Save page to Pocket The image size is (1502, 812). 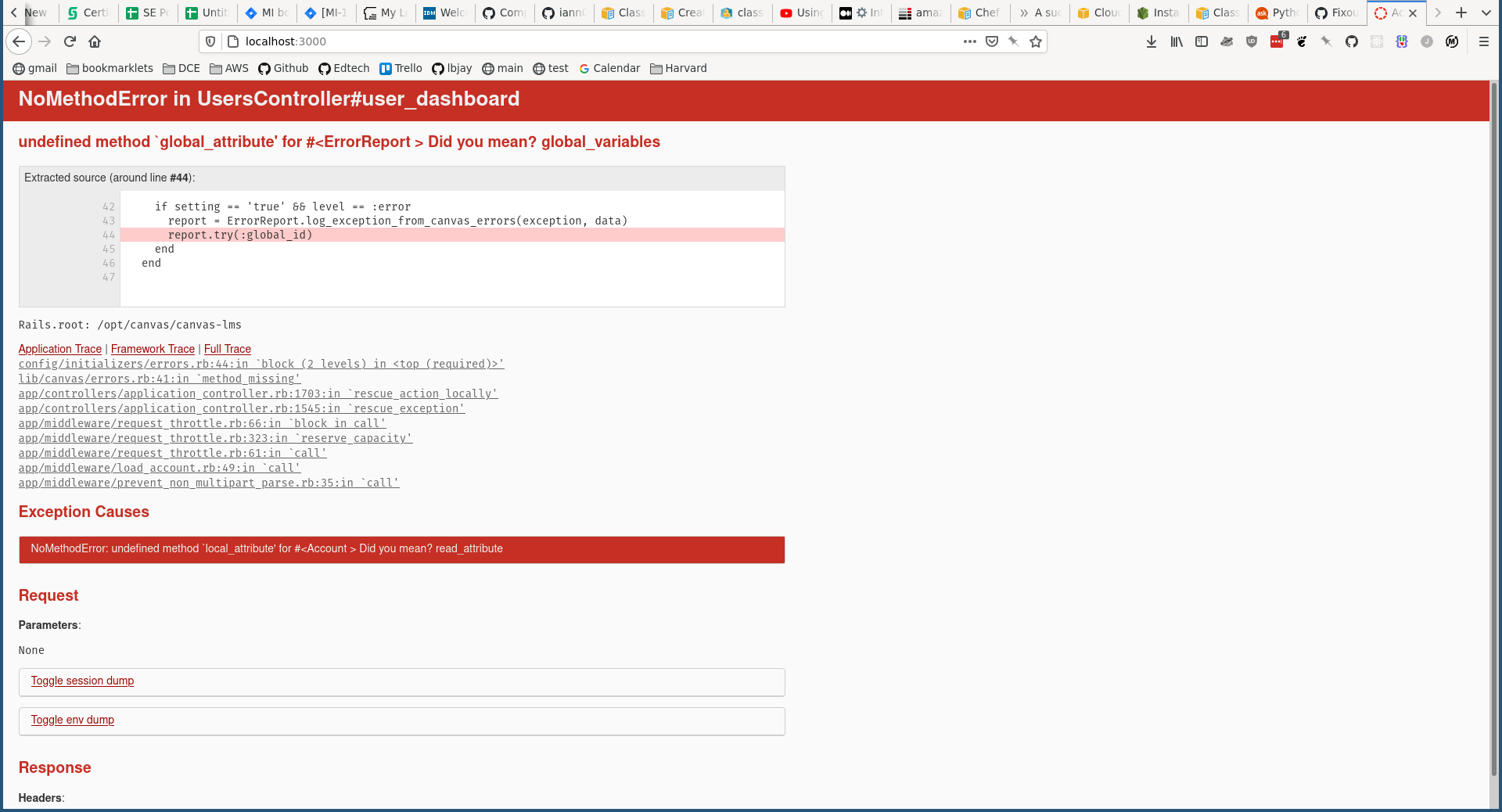click(992, 41)
